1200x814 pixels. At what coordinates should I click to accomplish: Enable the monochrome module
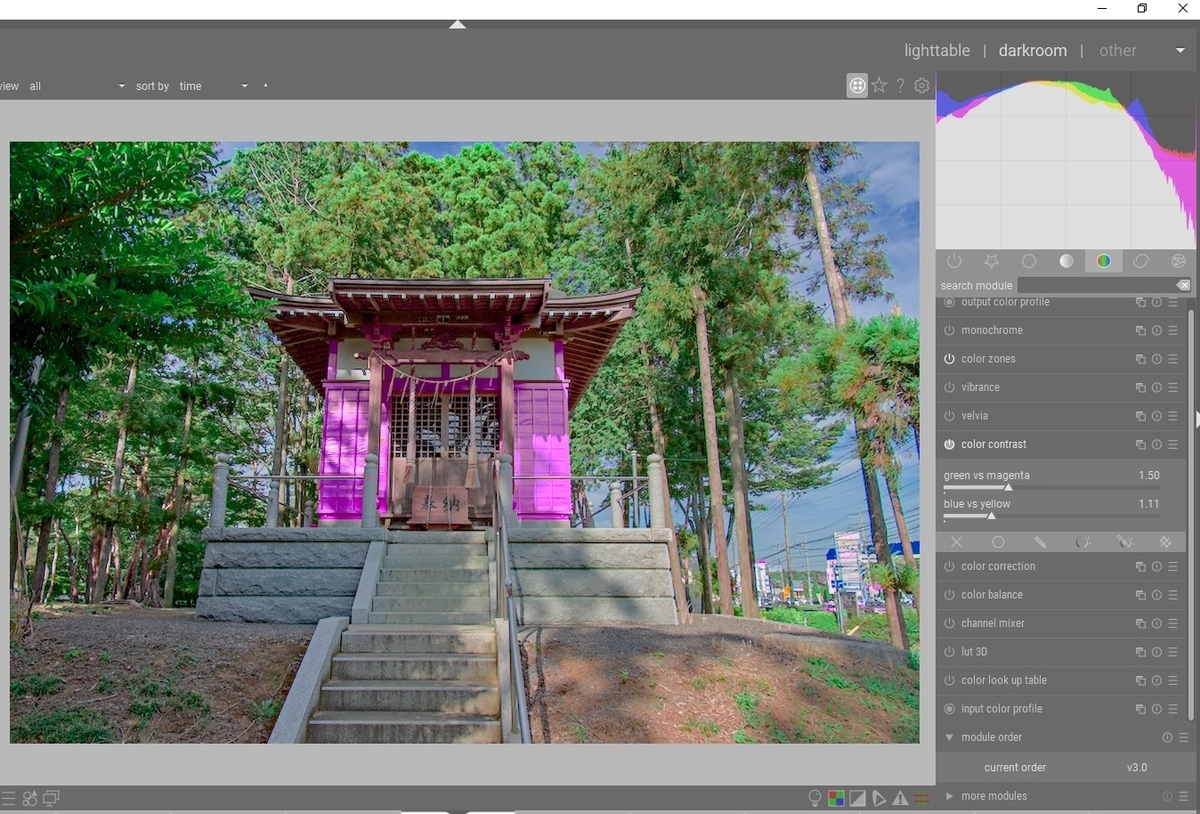[949, 331]
